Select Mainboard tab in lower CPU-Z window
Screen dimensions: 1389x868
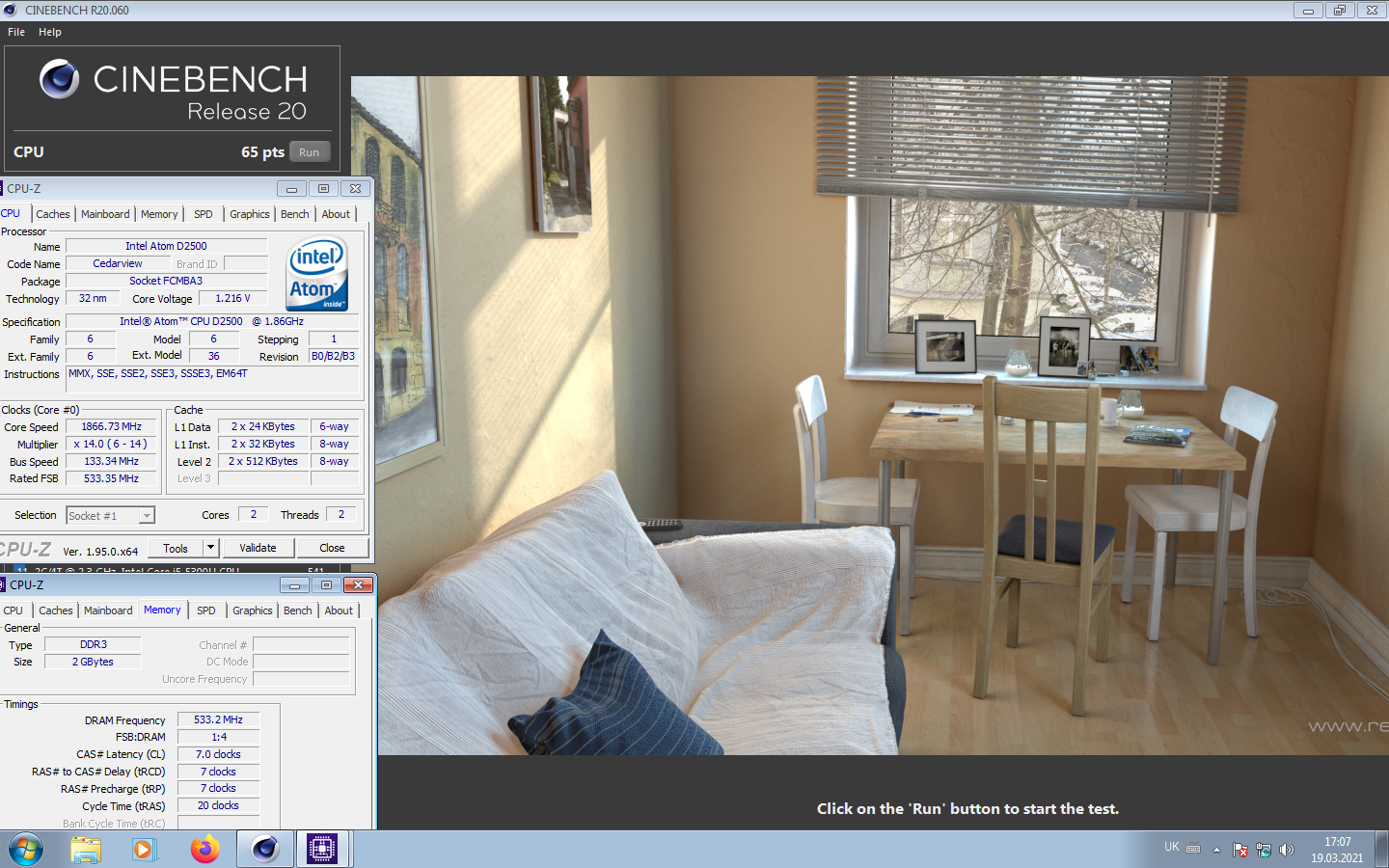[108, 610]
